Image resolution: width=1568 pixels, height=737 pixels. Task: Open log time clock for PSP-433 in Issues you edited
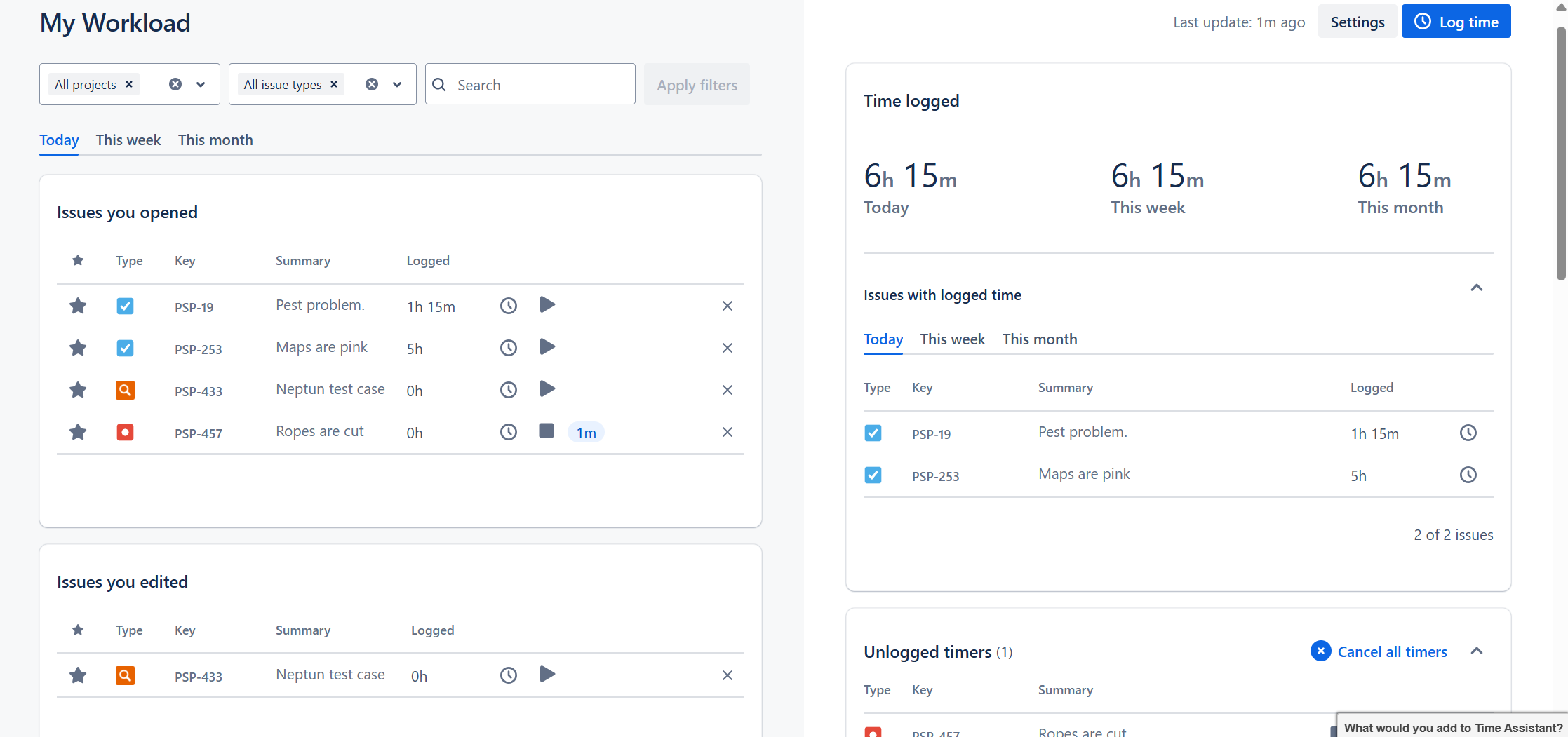[509, 675]
